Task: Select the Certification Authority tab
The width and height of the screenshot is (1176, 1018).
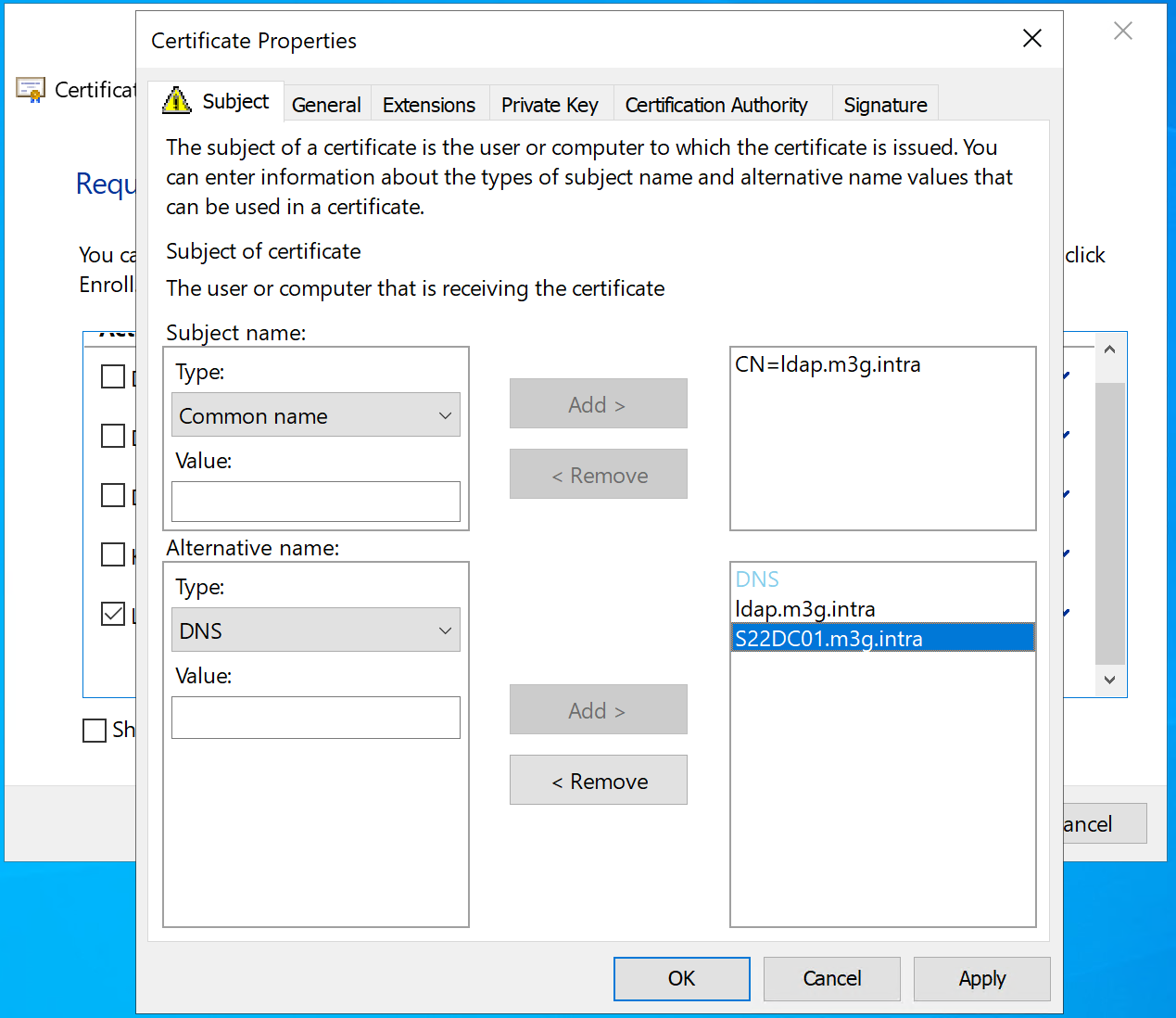Action: coord(716,105)
